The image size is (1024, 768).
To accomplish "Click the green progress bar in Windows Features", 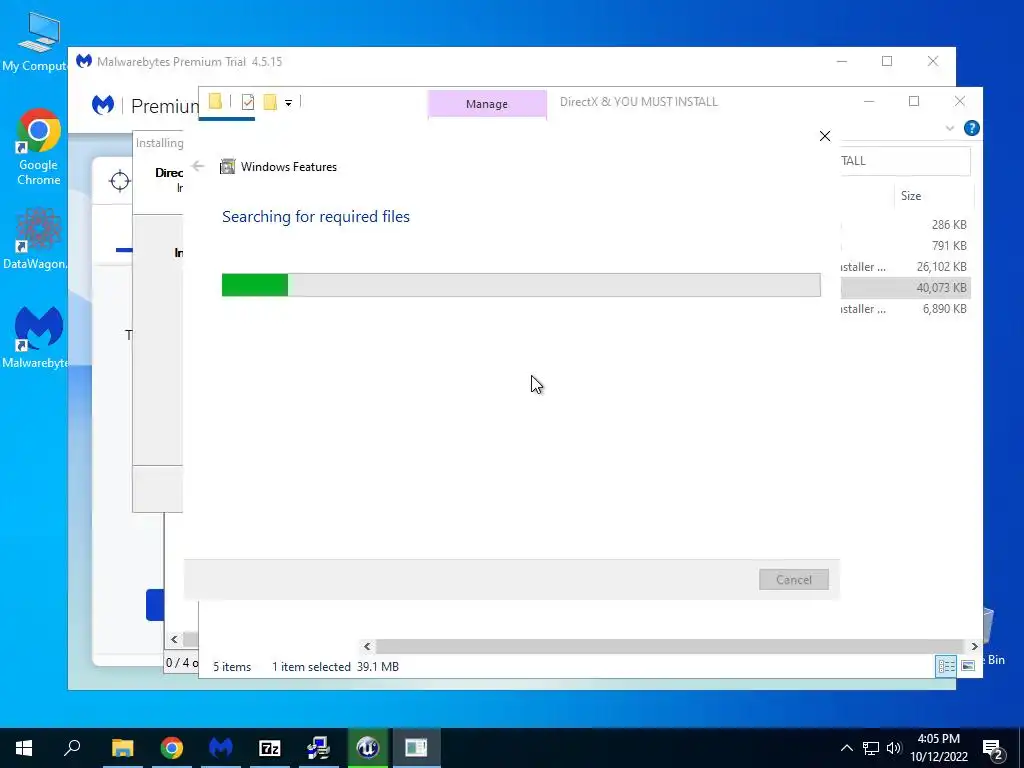I will [x=255, y=285].
